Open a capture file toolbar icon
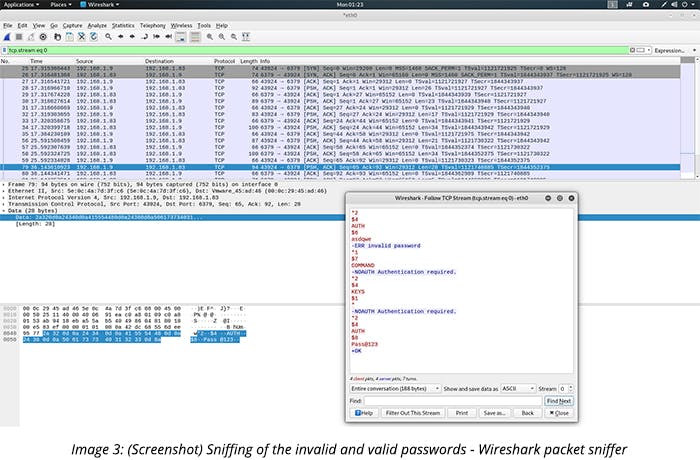Viewport: 700px width, 460px height. [x=58, y=37]
